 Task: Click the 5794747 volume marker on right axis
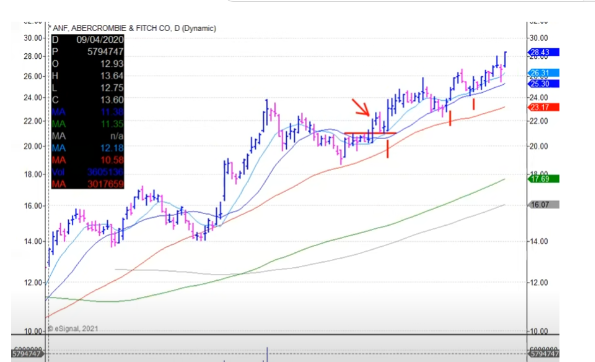(543, 354)
